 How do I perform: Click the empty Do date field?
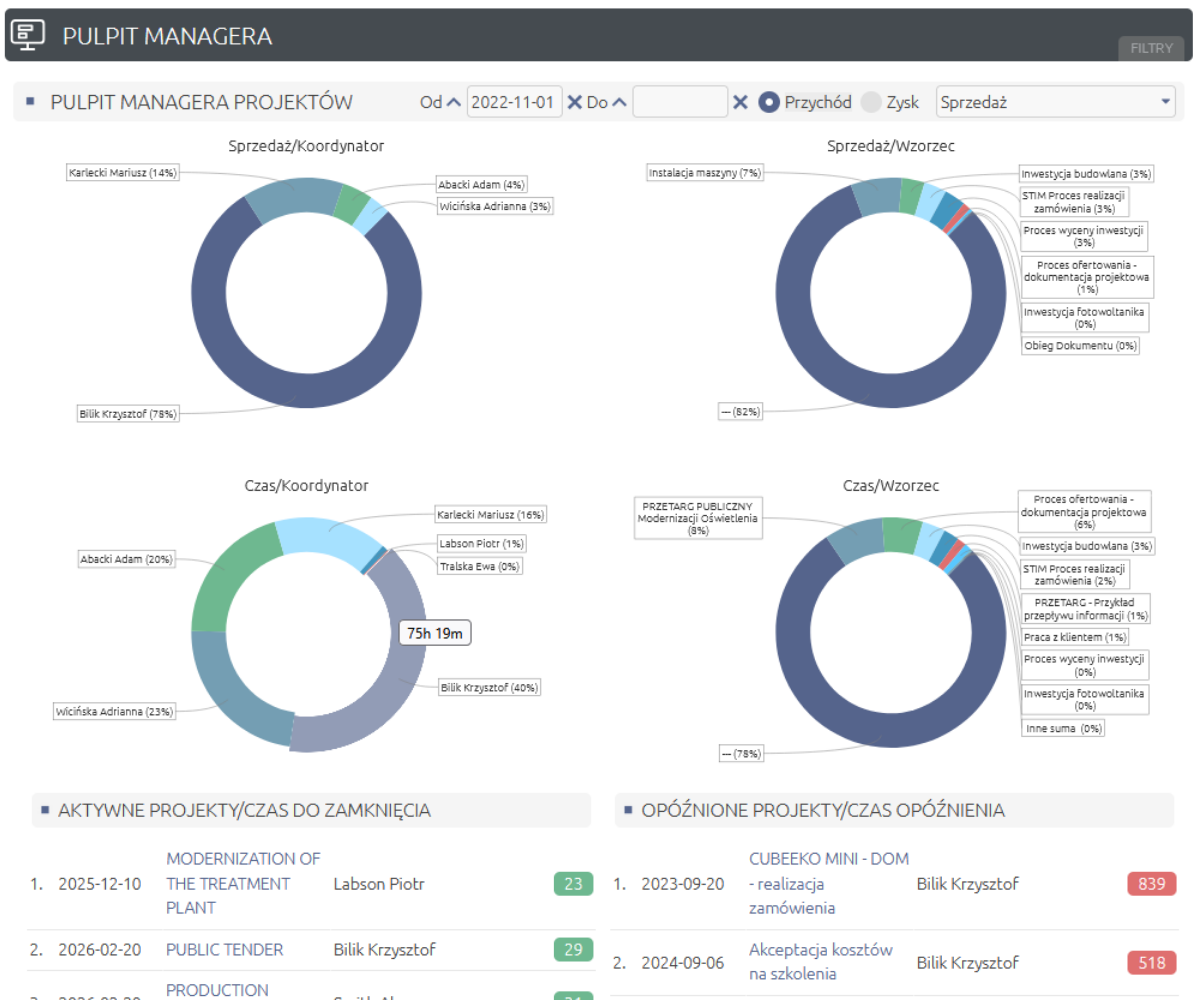(680, 102)
